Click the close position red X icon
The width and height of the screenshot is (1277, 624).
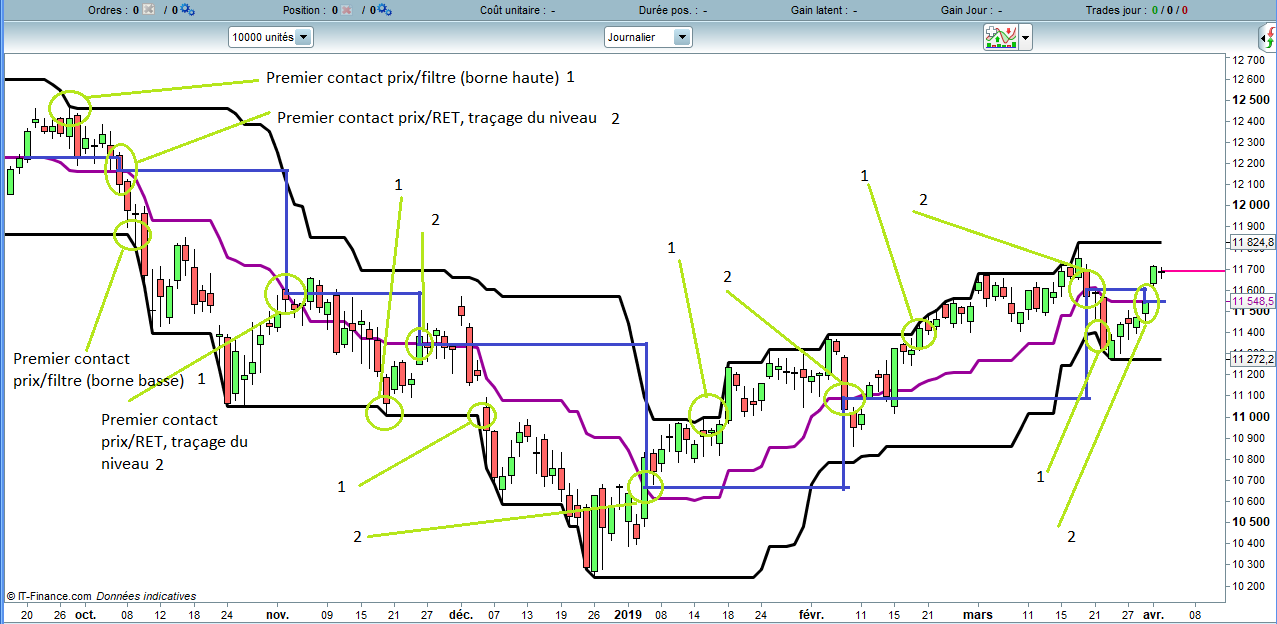coord(346,10)
